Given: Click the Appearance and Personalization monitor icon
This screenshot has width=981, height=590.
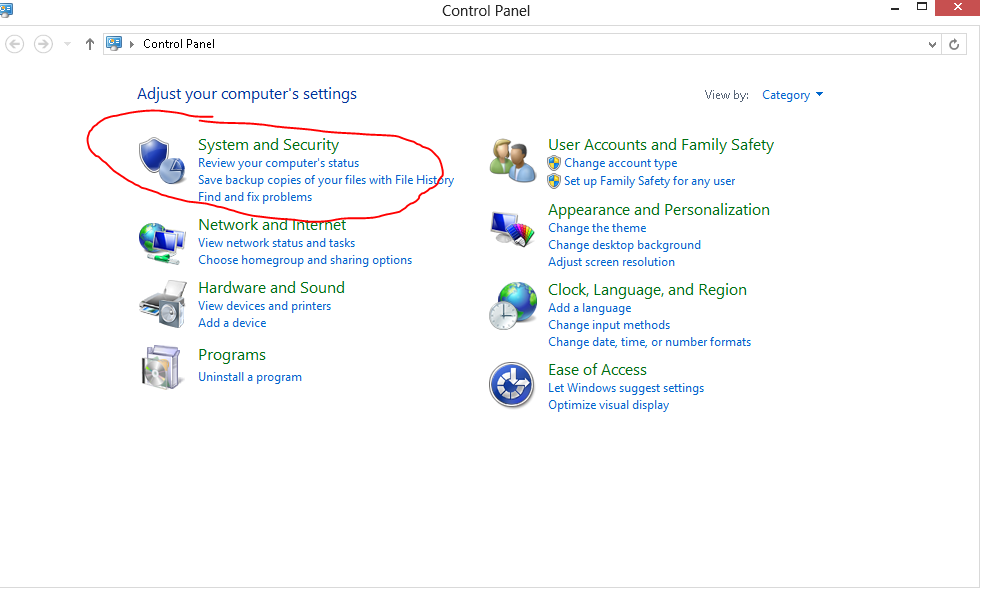Looking at the screenshot, I should point(512,229).
